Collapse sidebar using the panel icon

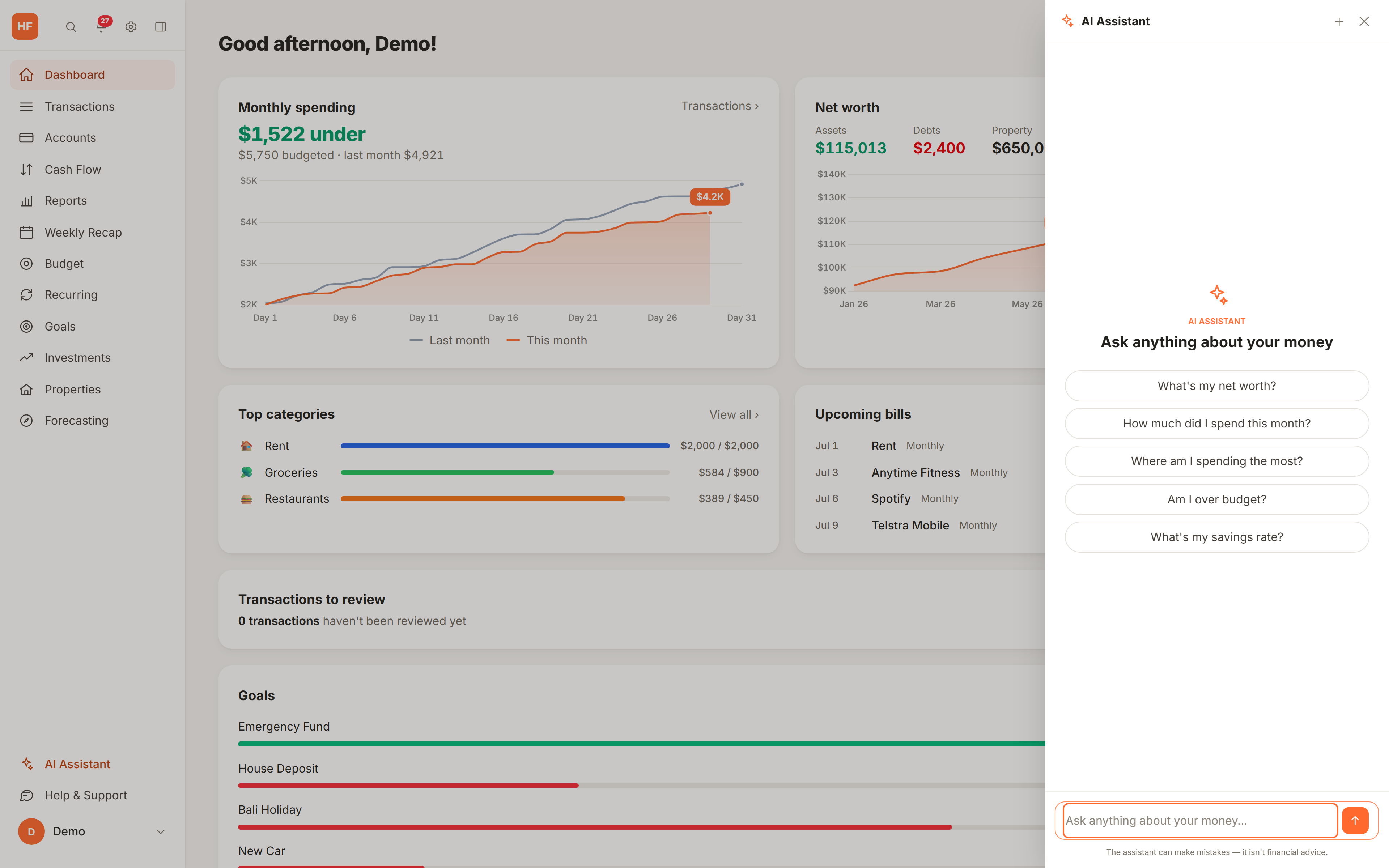pyautogui.click(x=161, y=27)
